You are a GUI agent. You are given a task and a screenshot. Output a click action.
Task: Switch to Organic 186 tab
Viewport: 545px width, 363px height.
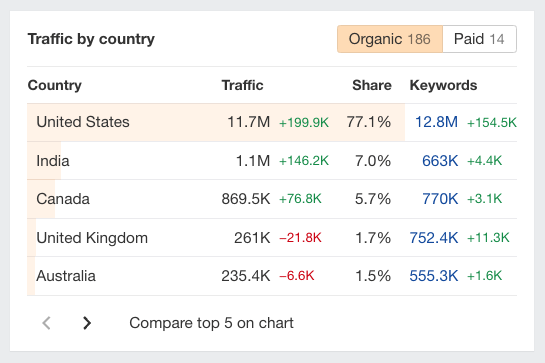[x=390, y=39]
